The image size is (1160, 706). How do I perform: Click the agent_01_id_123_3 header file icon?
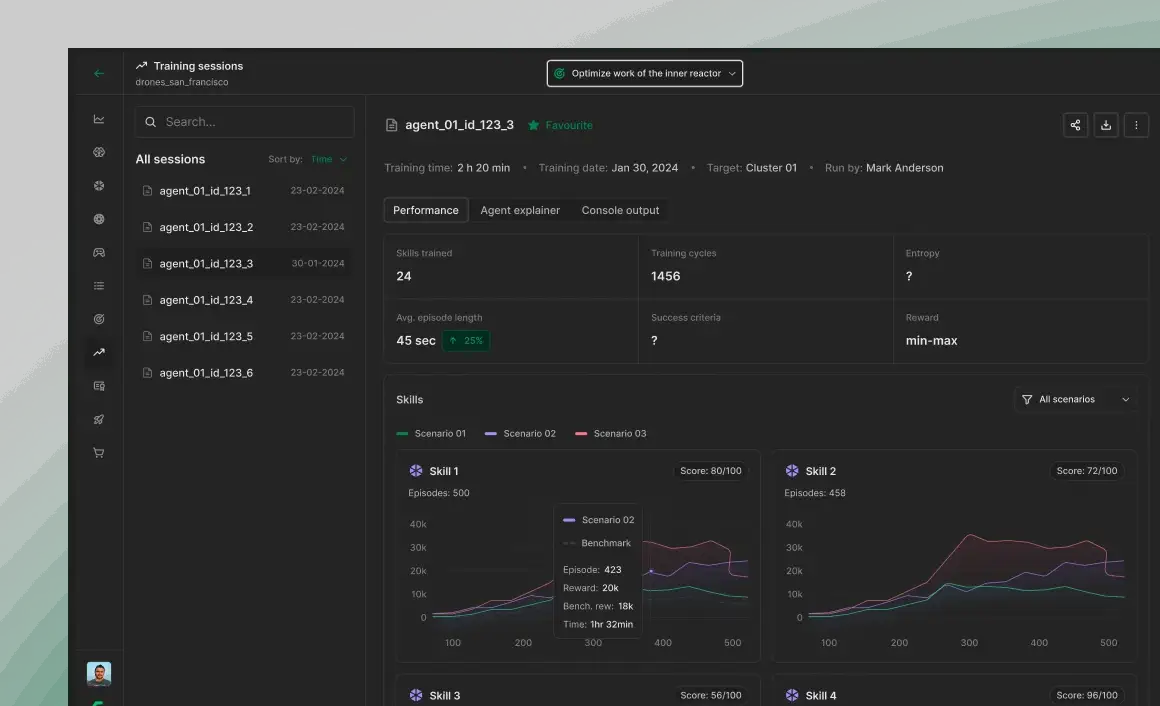tap(391, 125)
